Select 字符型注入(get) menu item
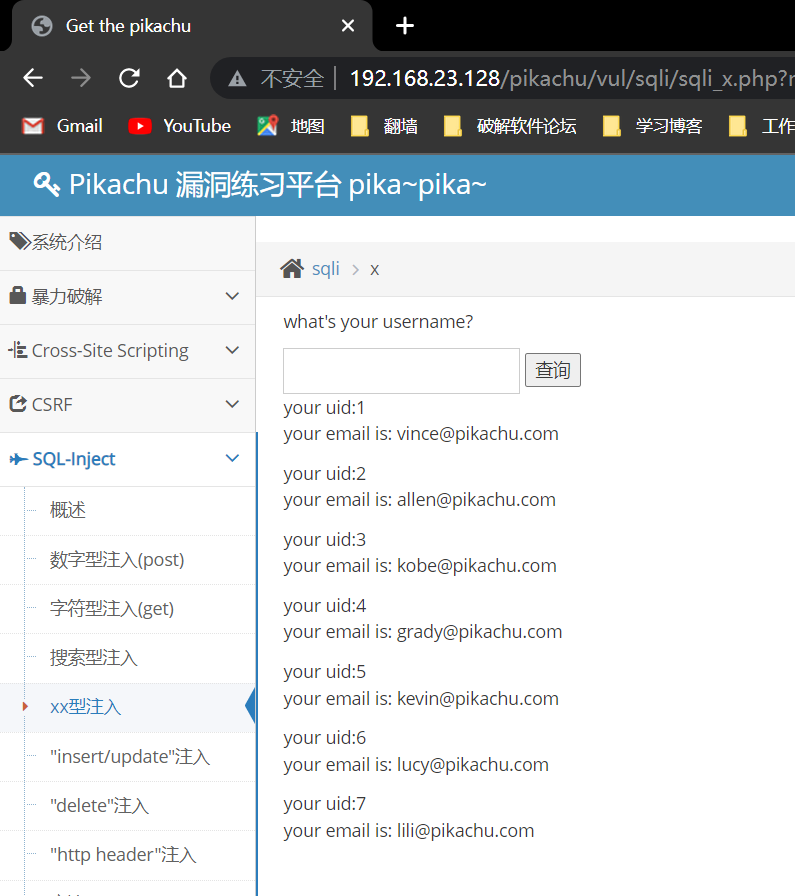 (x=112, y=609)
